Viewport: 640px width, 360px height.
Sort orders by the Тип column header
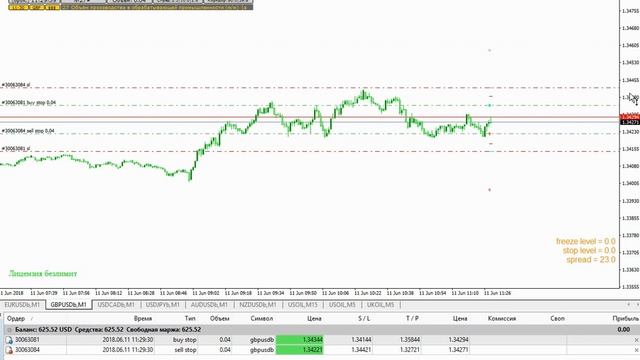pos(190,318)
